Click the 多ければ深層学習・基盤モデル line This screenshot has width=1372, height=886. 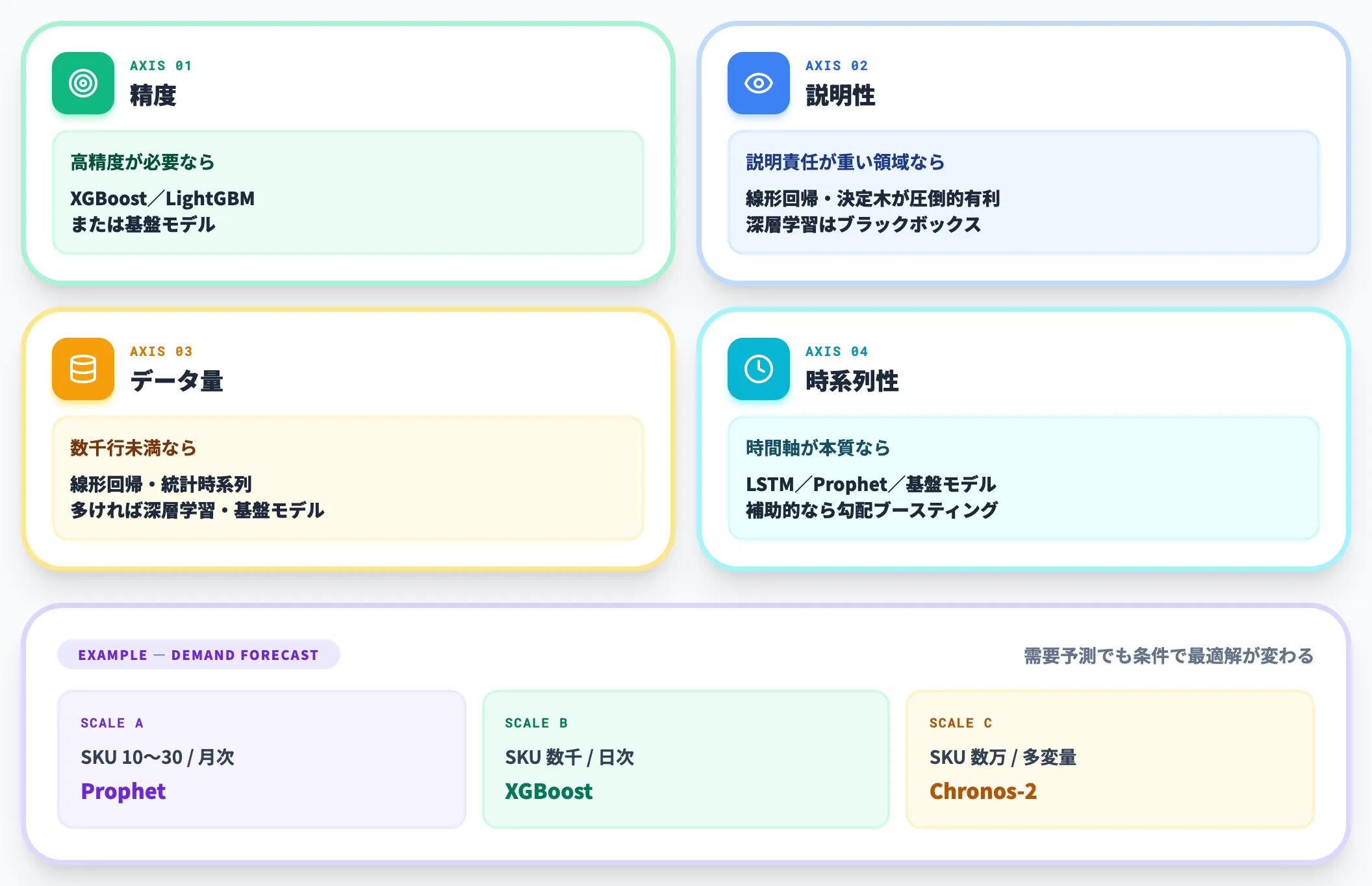197,511
